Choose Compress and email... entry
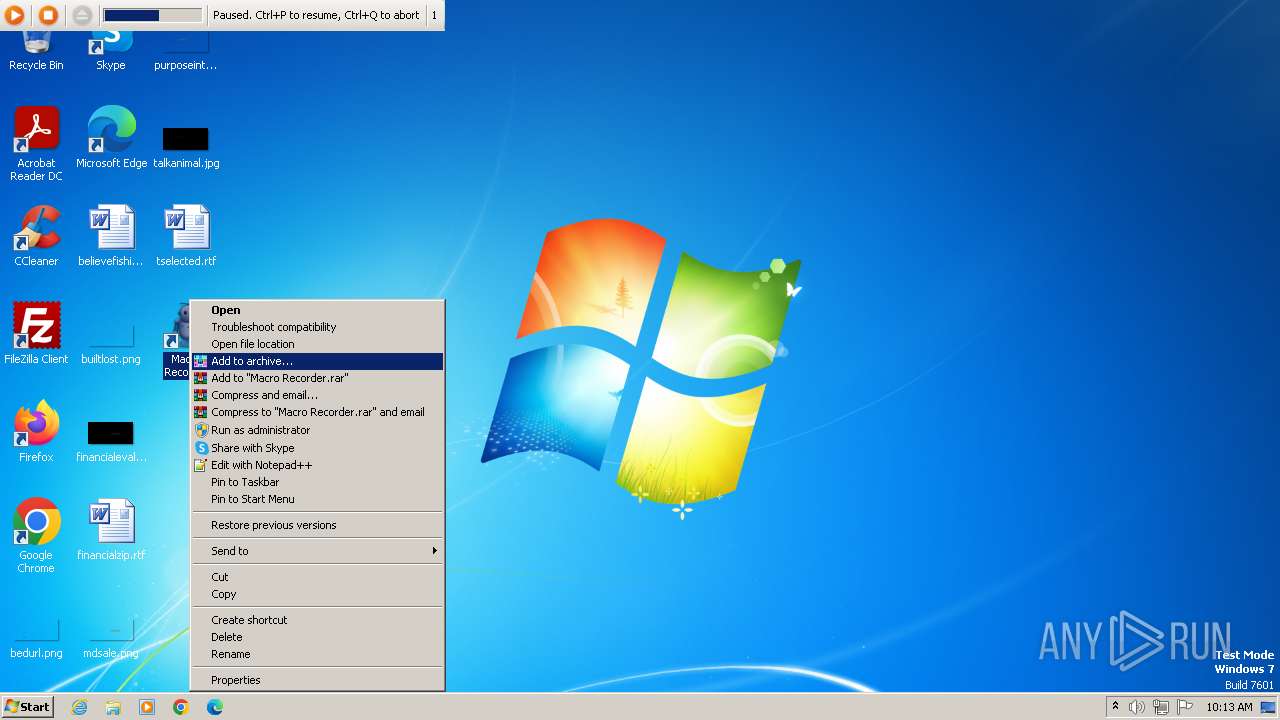Screen dimensions: 1280x720 coord(317,395)
